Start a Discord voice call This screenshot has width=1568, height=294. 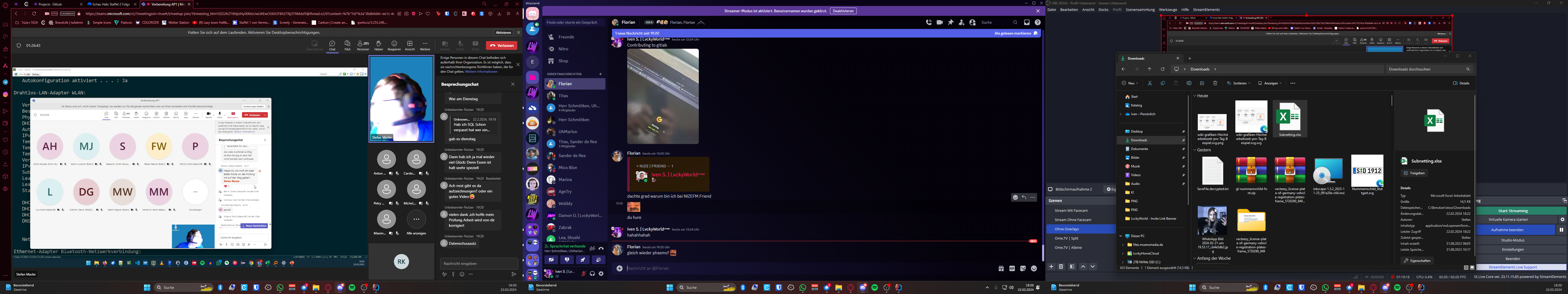click(x=928, y=23)
